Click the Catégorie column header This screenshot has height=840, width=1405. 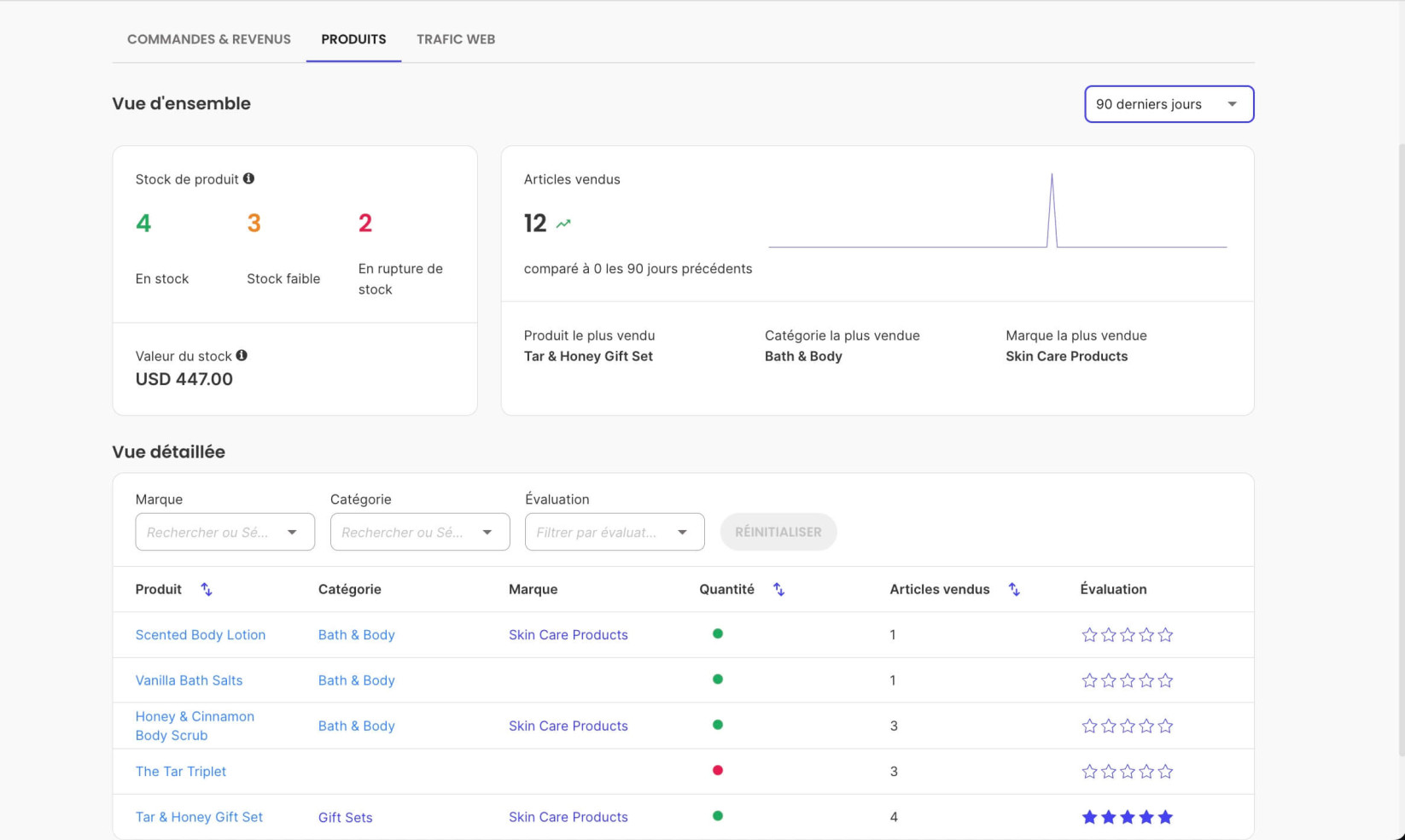click(x=350, y=589)
